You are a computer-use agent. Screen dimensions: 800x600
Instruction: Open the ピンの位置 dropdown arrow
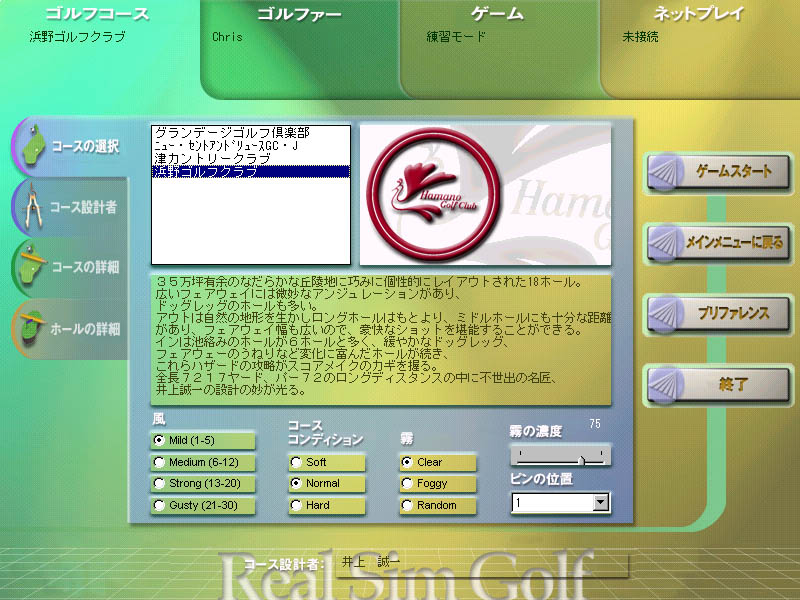(600, 504)
